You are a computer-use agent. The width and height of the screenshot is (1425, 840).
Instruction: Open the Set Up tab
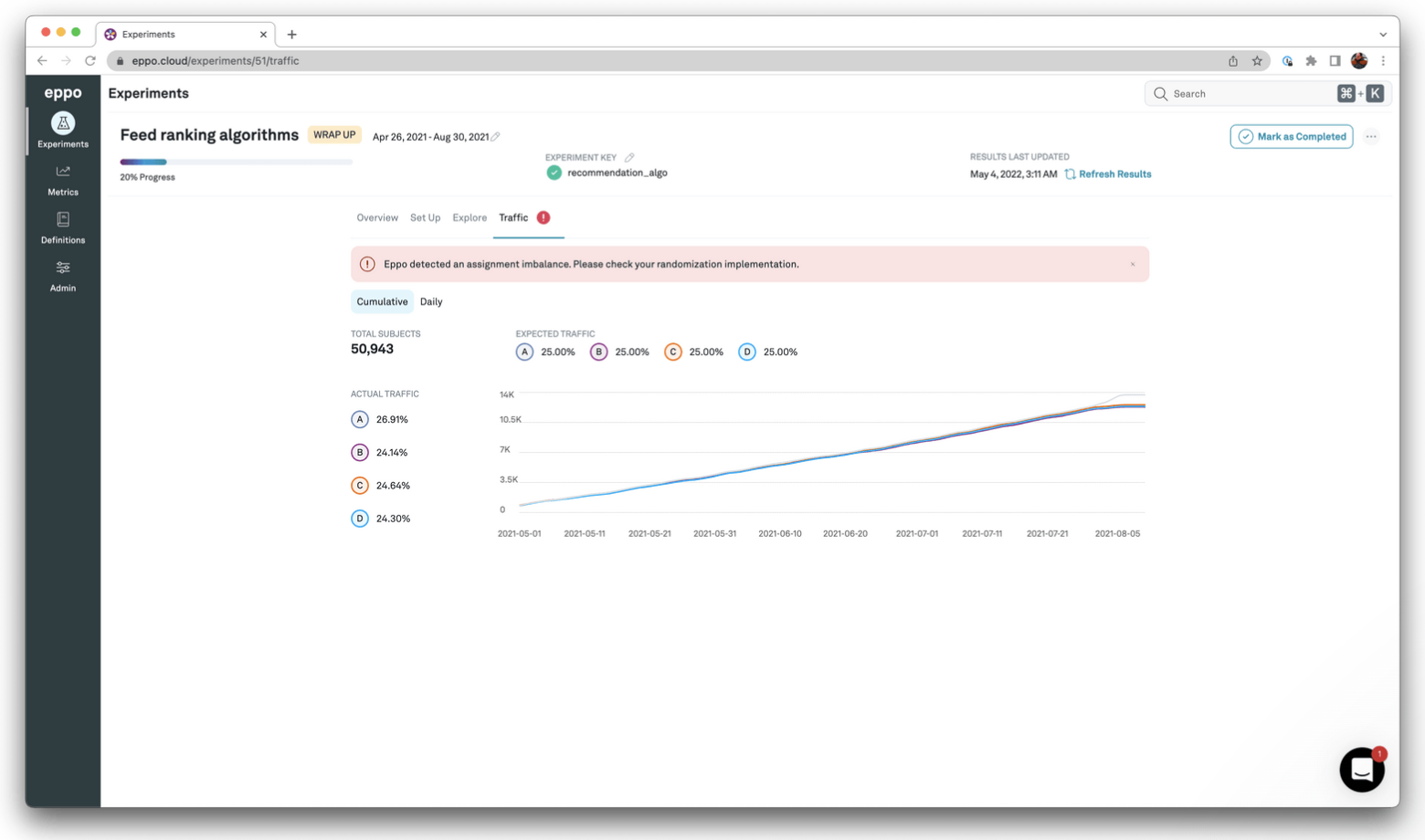coord(425,217)
